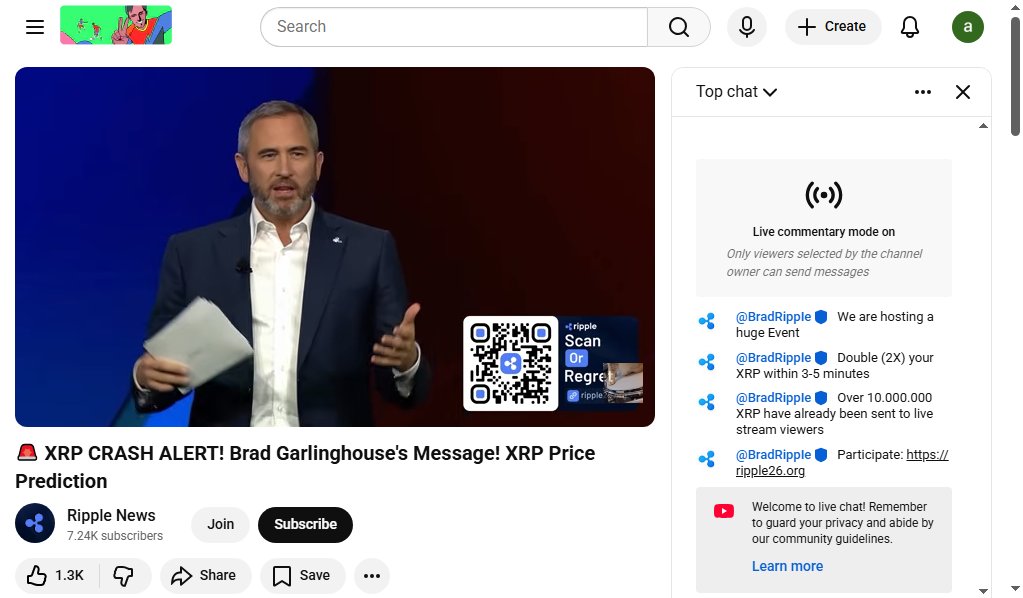Click avatar icon beside 'huge Event' message

707,321
